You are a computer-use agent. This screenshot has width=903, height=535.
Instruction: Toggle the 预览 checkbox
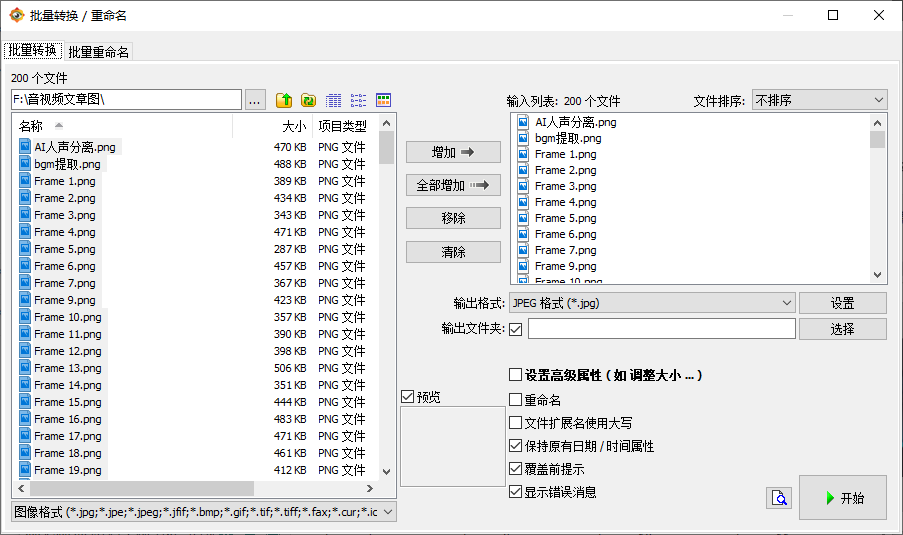tap(407, 397)
